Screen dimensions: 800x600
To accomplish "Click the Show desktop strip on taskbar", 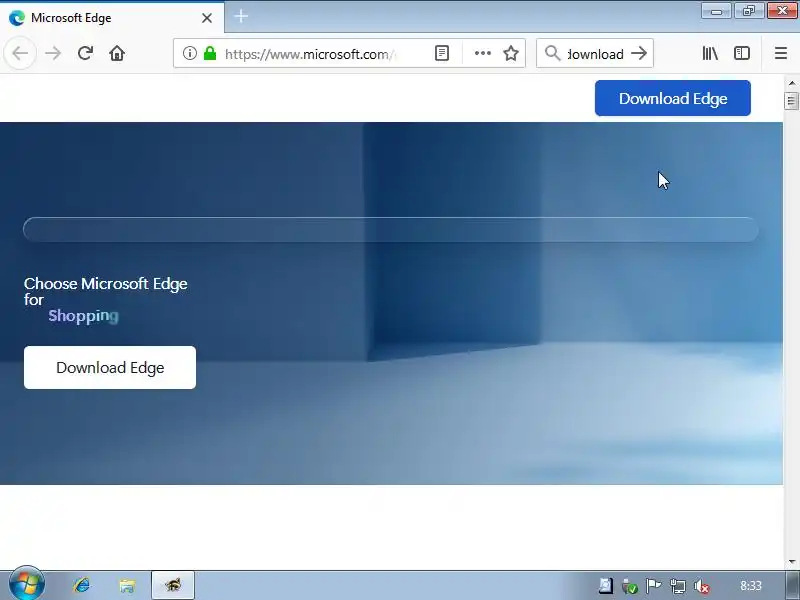I will click(x=793, y=586).
